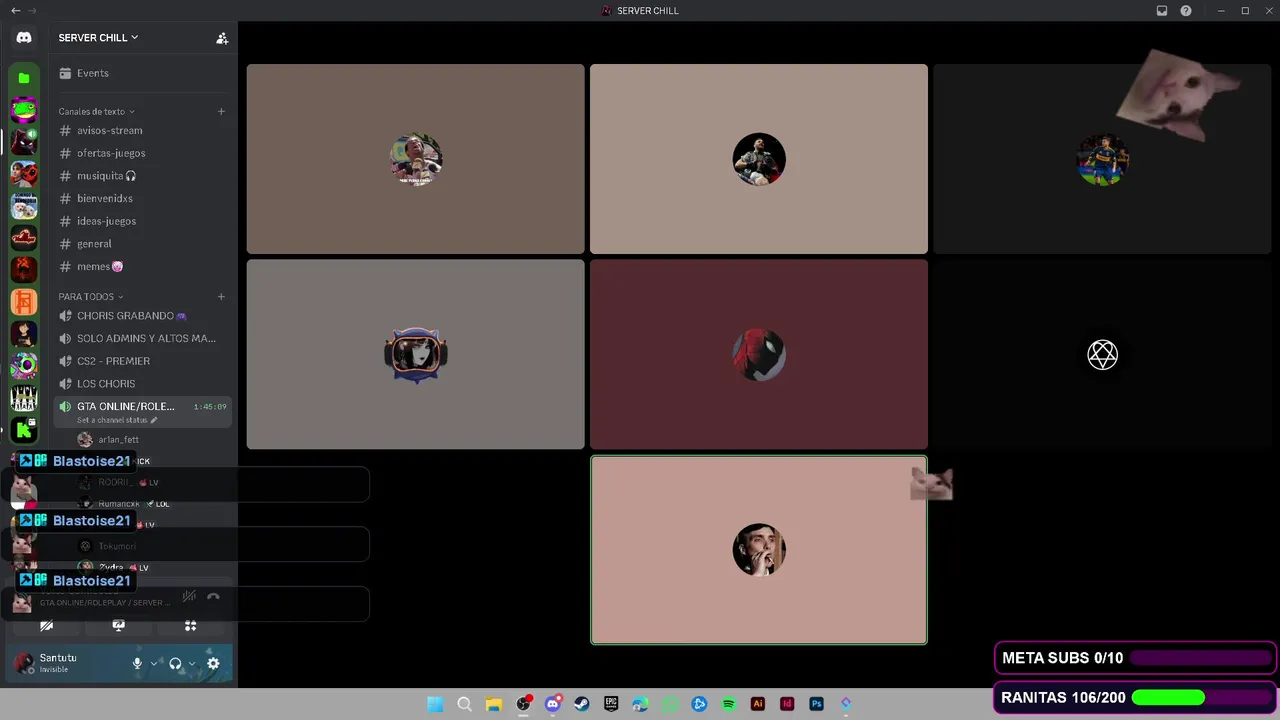The height and width of the screenshot is (720, 1280).
Task: Open InDesign from the taskbar
Action: (x=787, y=704)
